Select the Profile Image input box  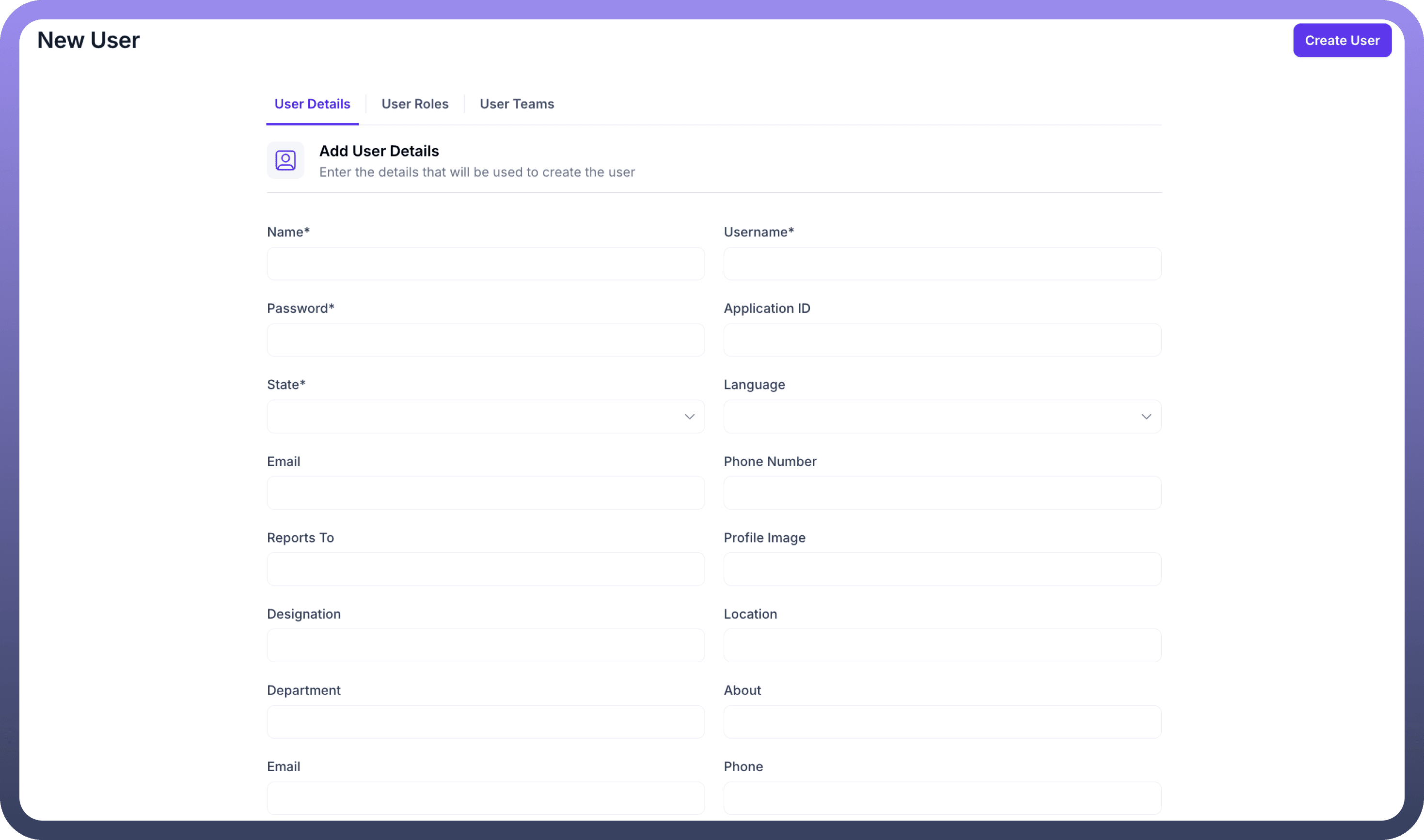pos(942,569)
